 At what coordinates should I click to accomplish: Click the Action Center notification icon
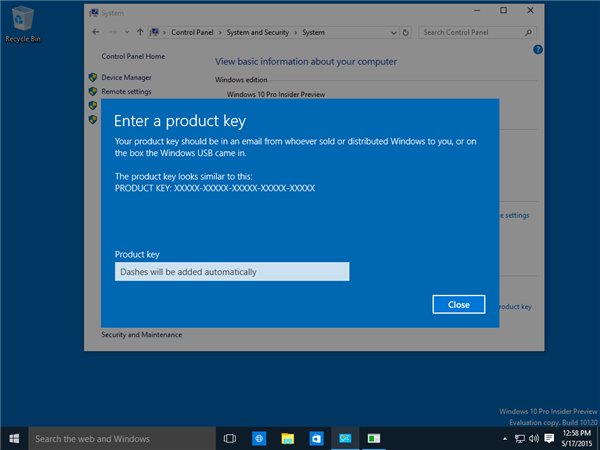click(549, 438)
